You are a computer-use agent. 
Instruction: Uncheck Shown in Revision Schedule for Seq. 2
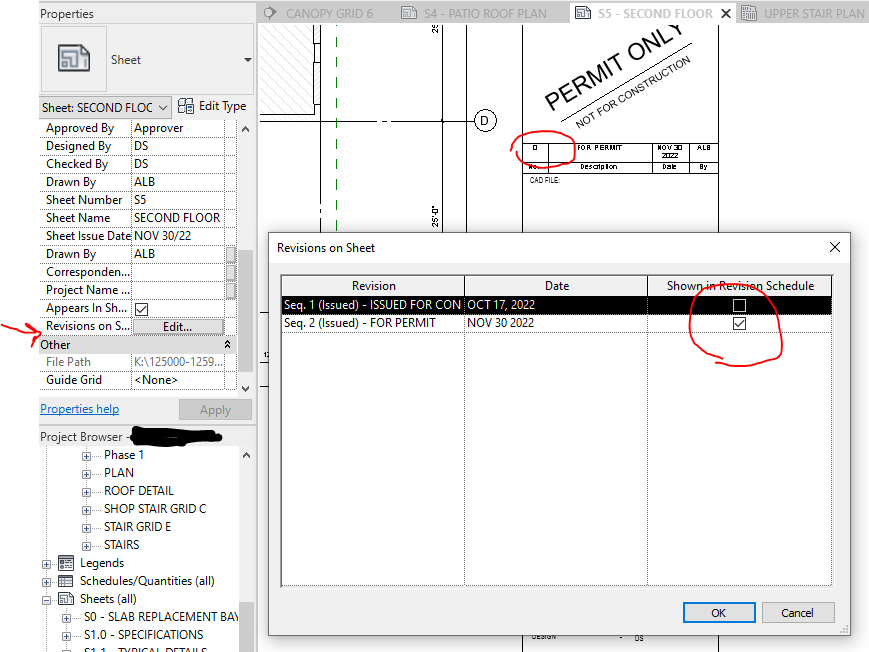[x=737, y=322]
